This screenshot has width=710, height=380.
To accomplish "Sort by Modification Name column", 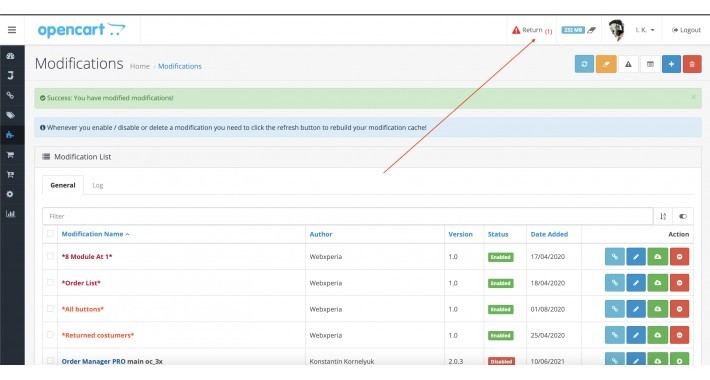I will point(95,234).
